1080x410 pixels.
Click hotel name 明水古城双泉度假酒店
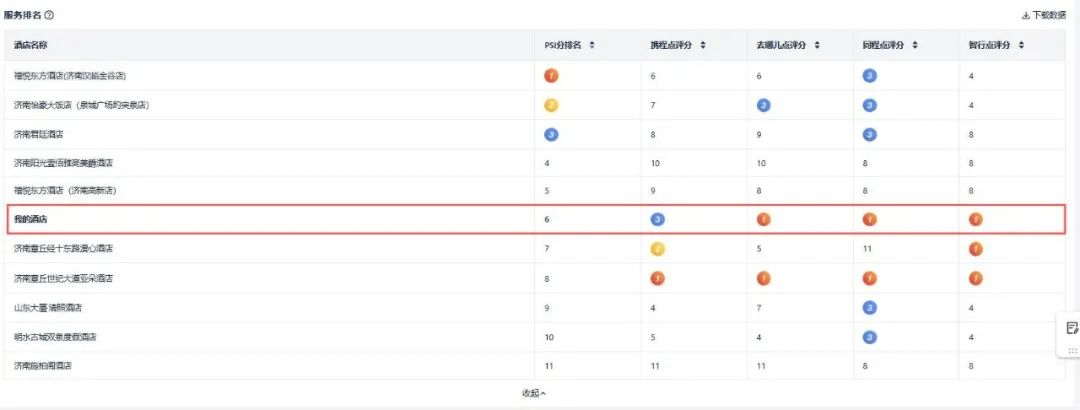pyautogui.click(x=61, y=337)
